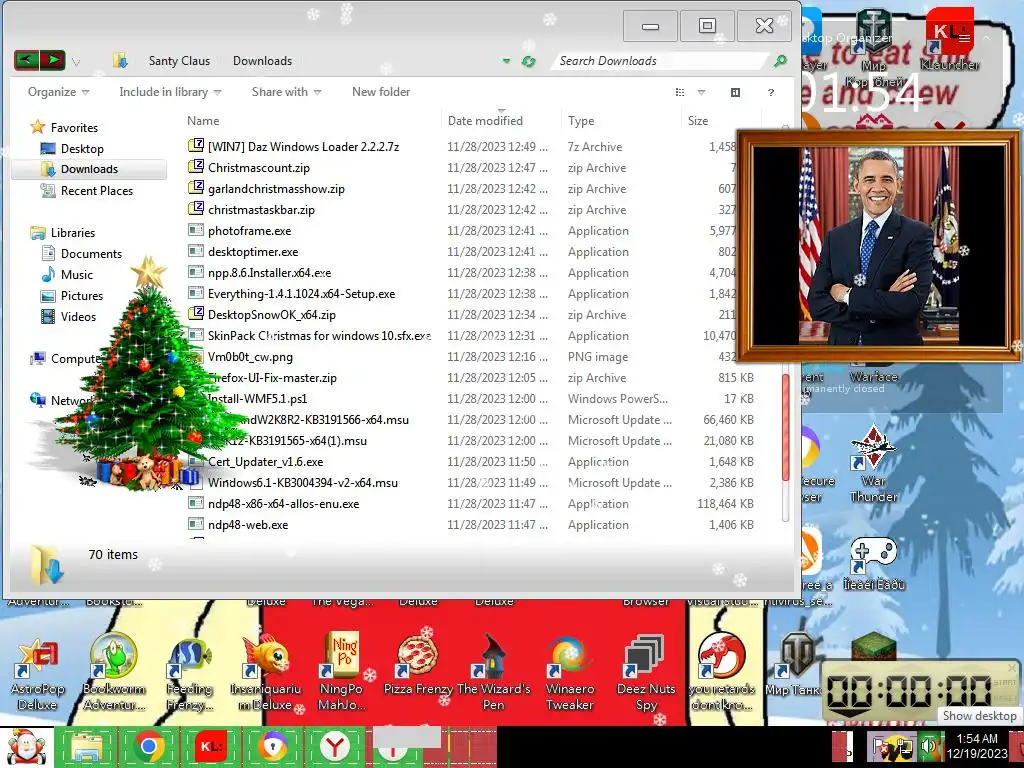
Task: Select Downloads in the navigation pane
Action: [x=89, y=169]
